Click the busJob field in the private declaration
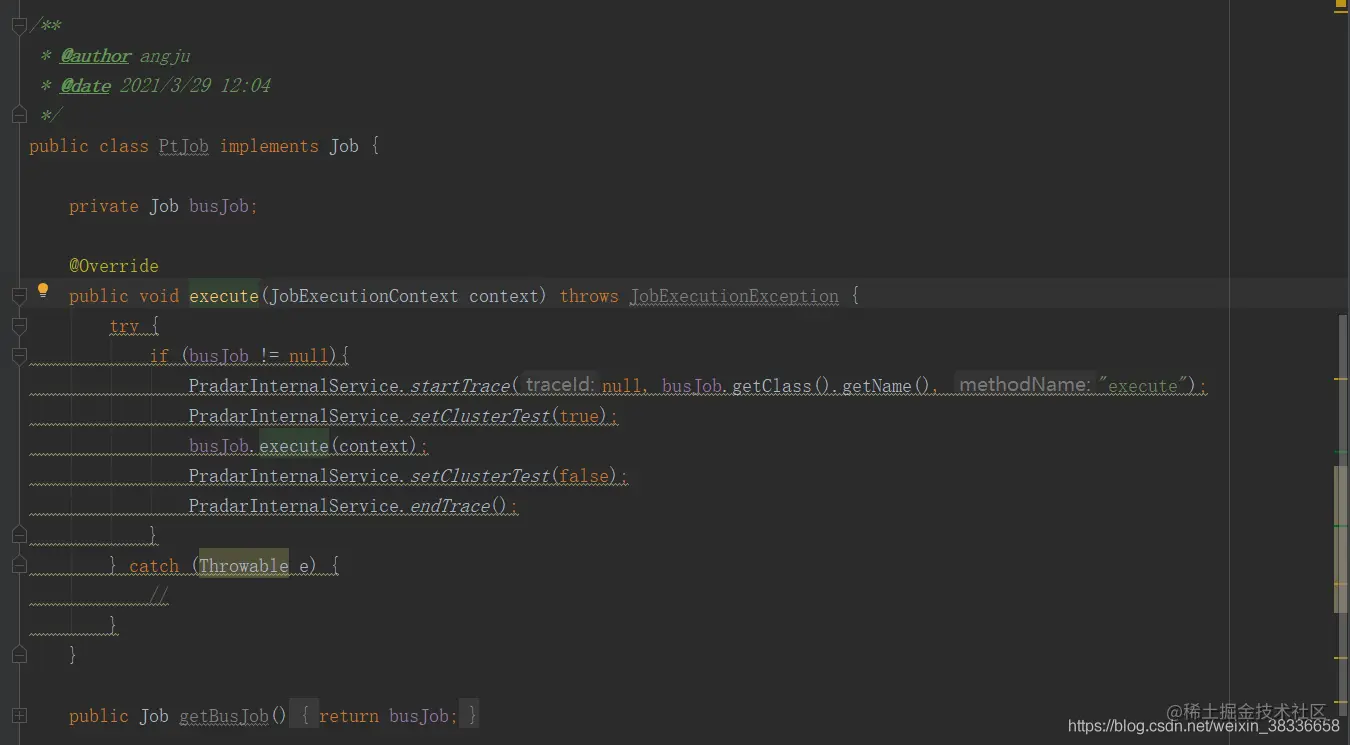 tap(219, 206)
